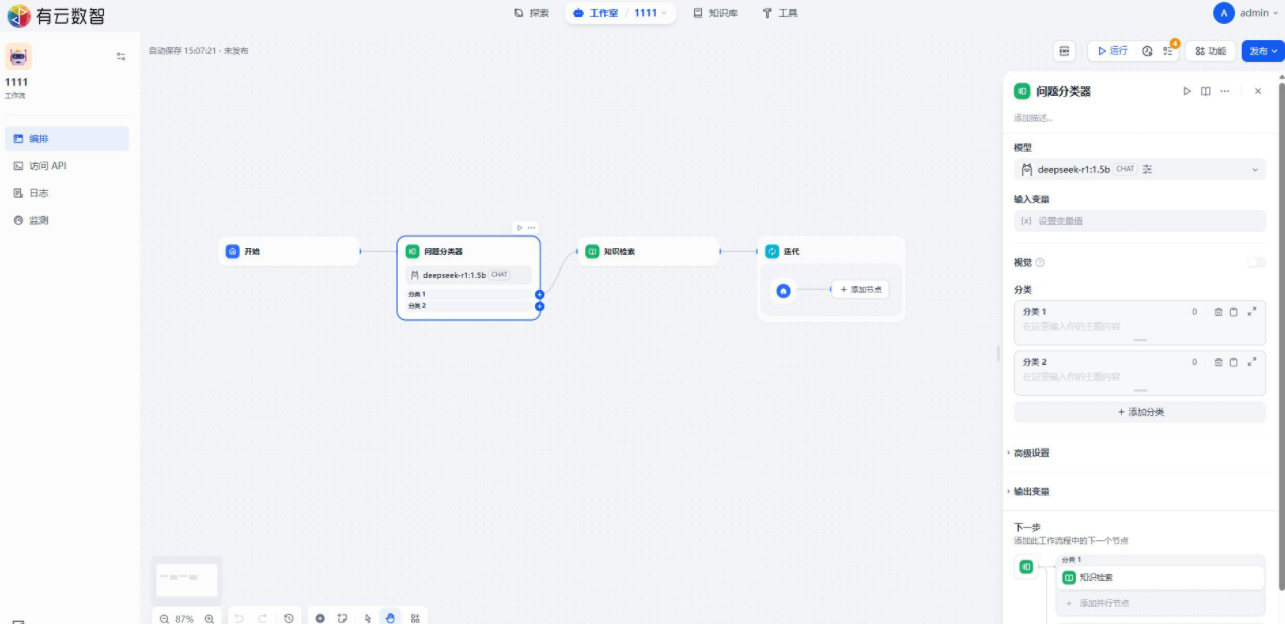Delete 分类 1 with trash icon
The width and height of the screenshot is (1285, 624).
coord(1218,312)
